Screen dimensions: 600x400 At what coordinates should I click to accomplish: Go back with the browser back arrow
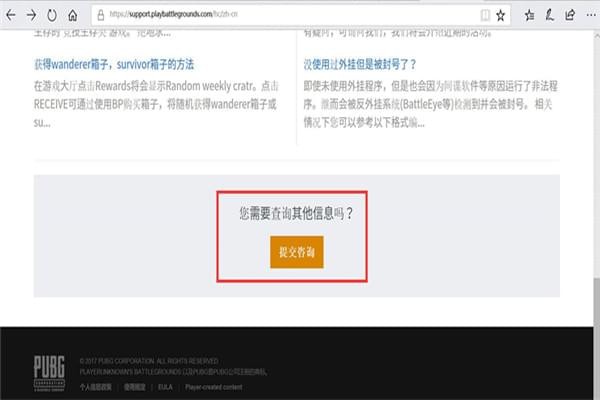(11, 15)
